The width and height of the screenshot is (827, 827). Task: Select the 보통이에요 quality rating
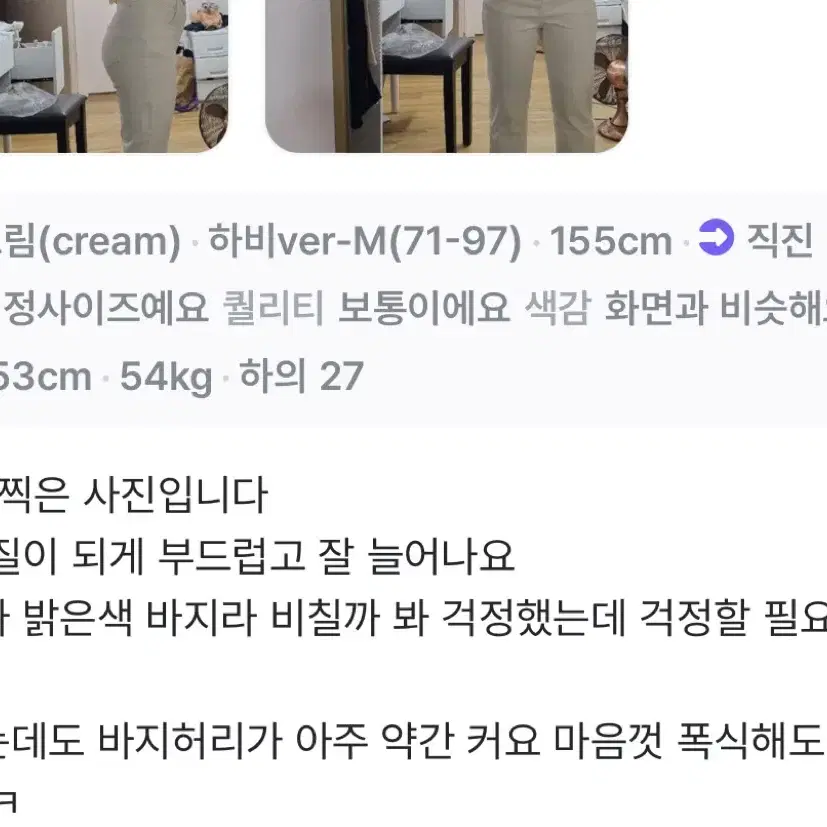pyautogui.click(x=424, y=307)
